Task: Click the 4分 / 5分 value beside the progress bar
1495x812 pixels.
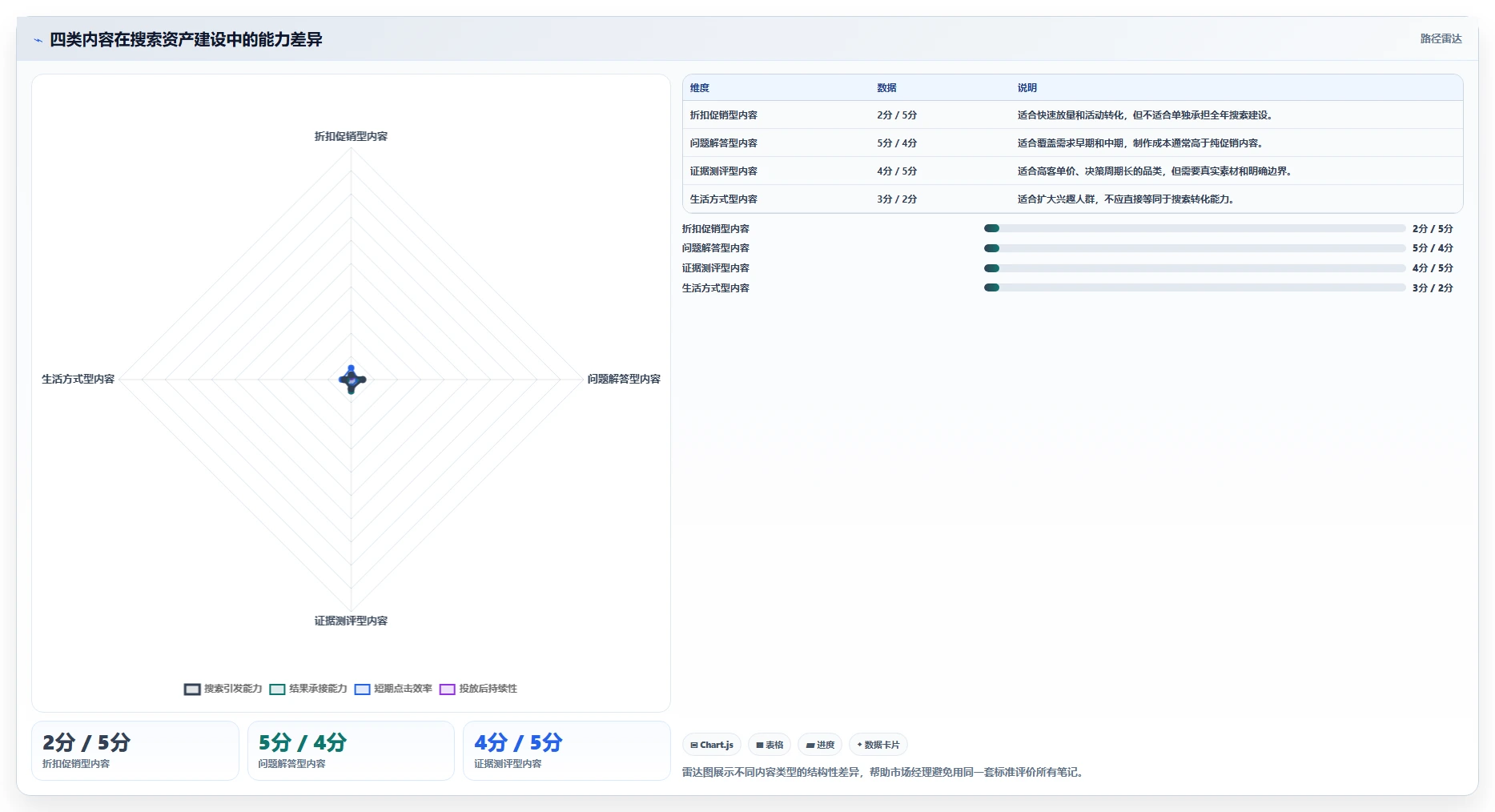Action: [1433, 268]
